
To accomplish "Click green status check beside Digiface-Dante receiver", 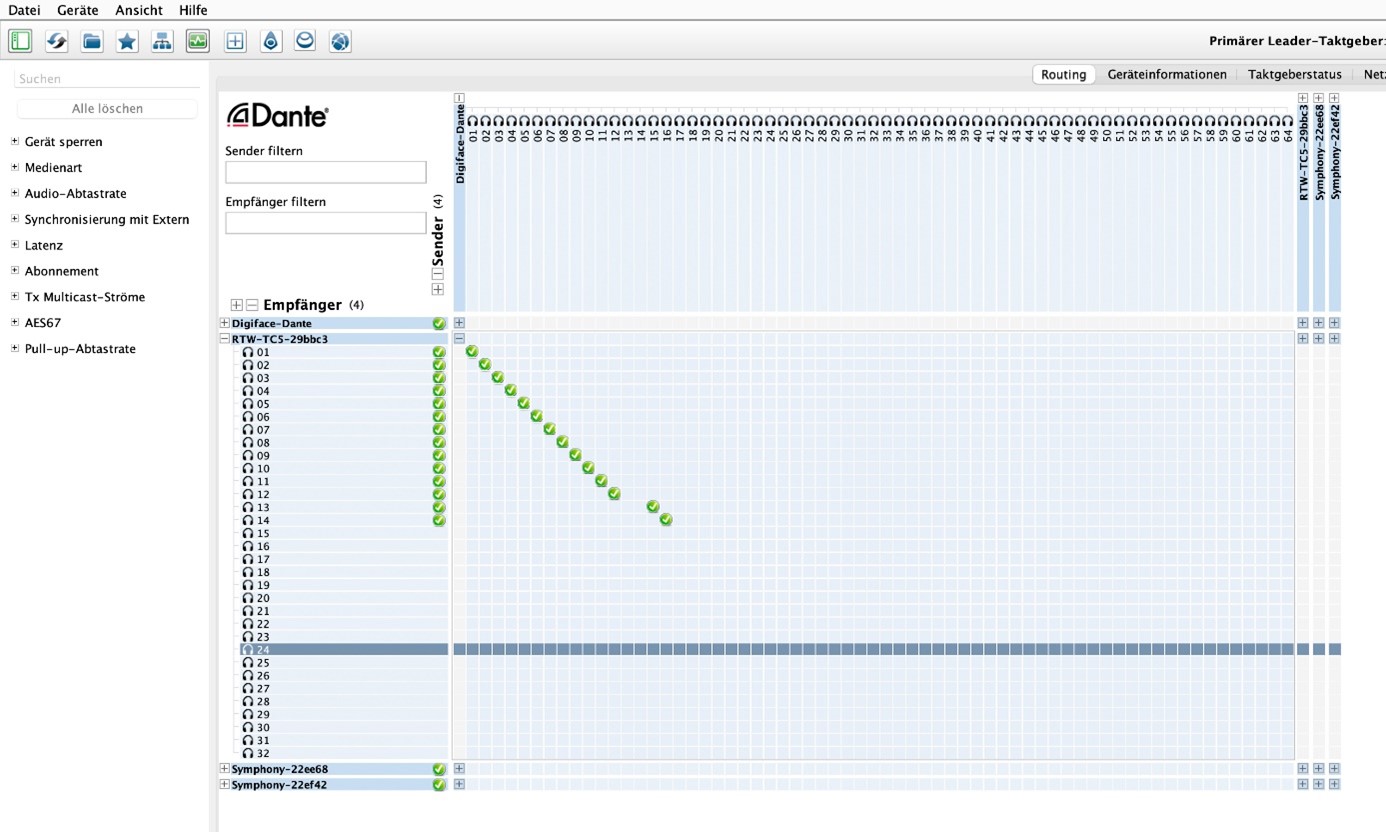I will click(x=439, y=324).
